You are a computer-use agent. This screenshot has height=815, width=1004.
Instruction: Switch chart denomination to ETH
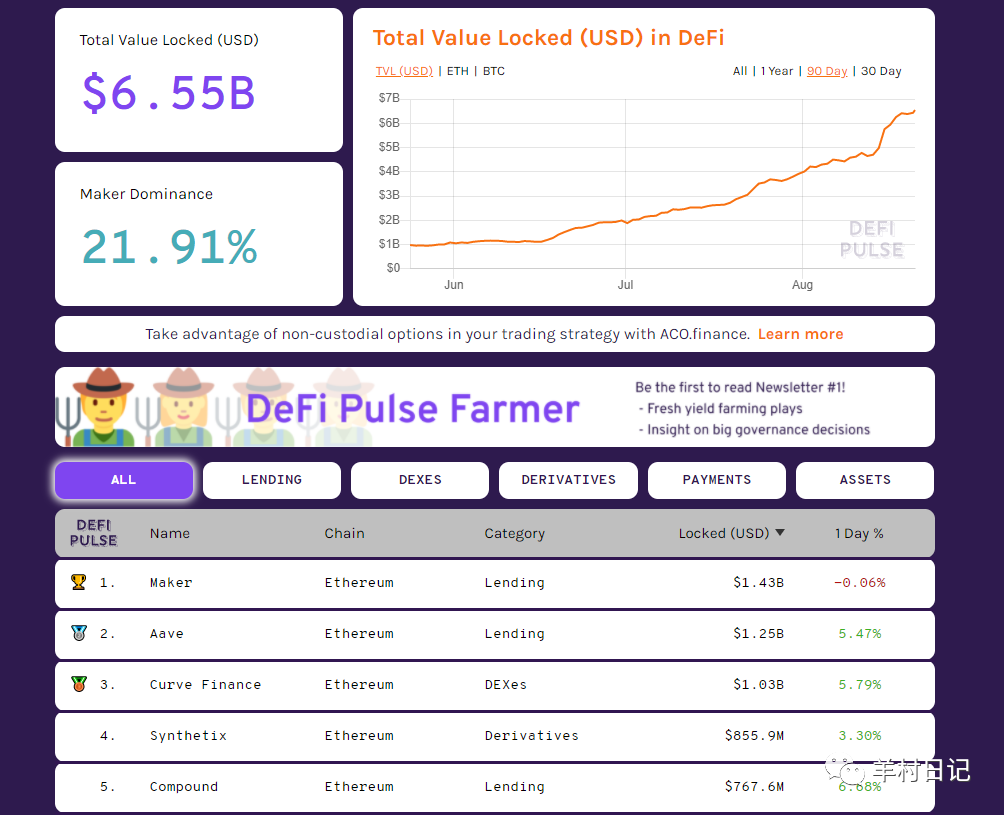coord(457,71)
